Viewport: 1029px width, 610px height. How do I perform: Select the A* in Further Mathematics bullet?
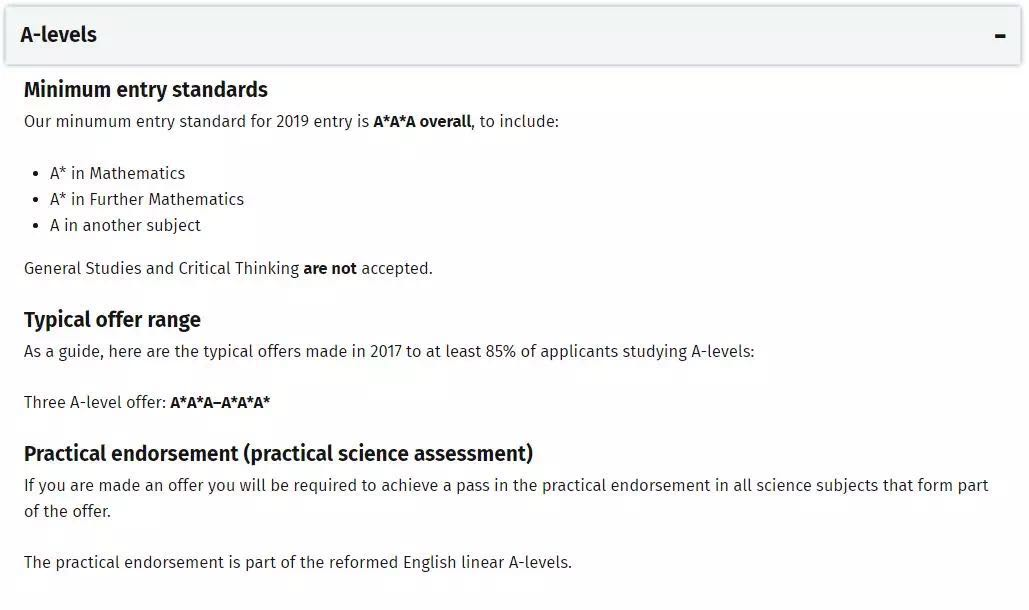click(146, 199)
